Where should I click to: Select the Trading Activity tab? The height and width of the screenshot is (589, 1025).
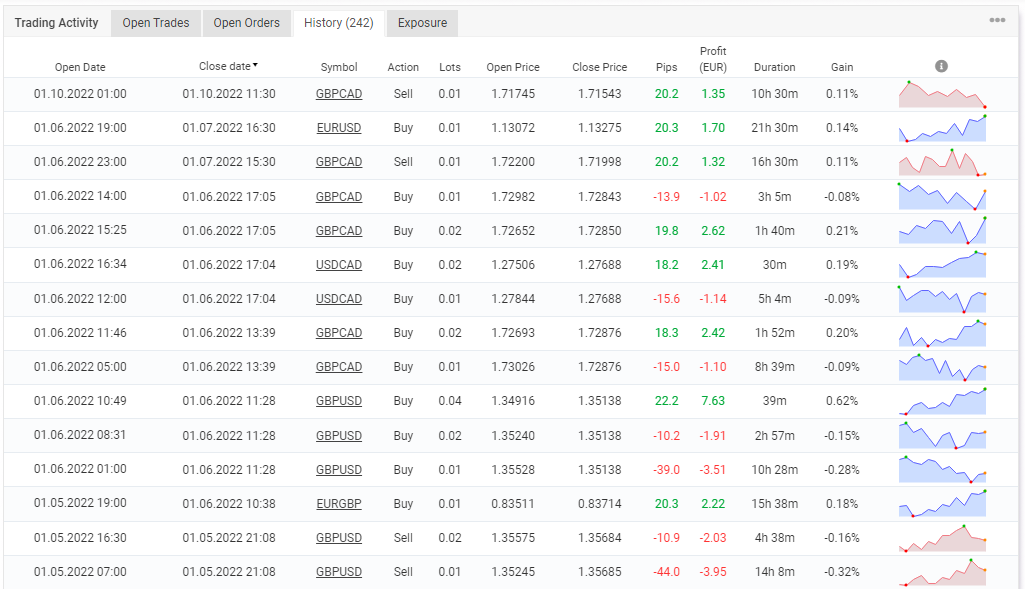(57, 23)
